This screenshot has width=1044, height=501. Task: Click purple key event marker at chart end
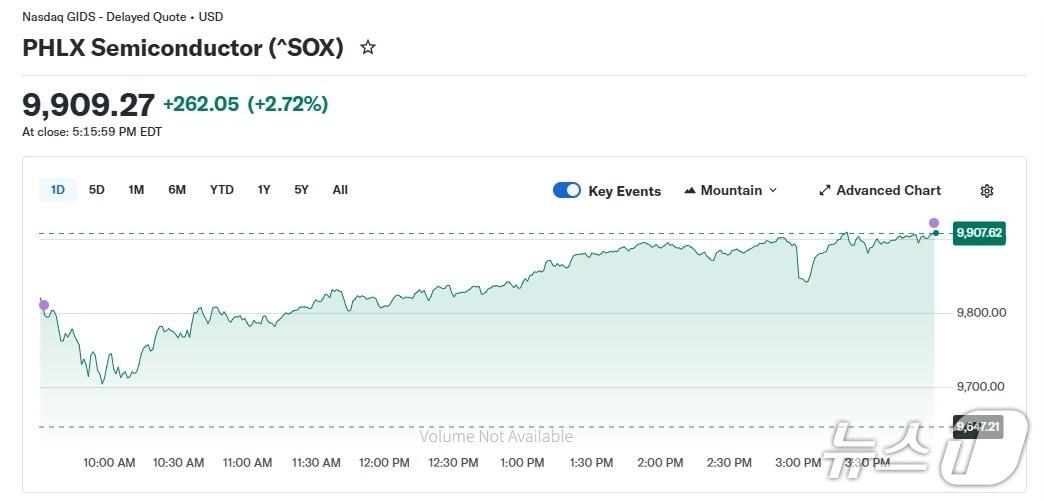(x=934, y=223)
